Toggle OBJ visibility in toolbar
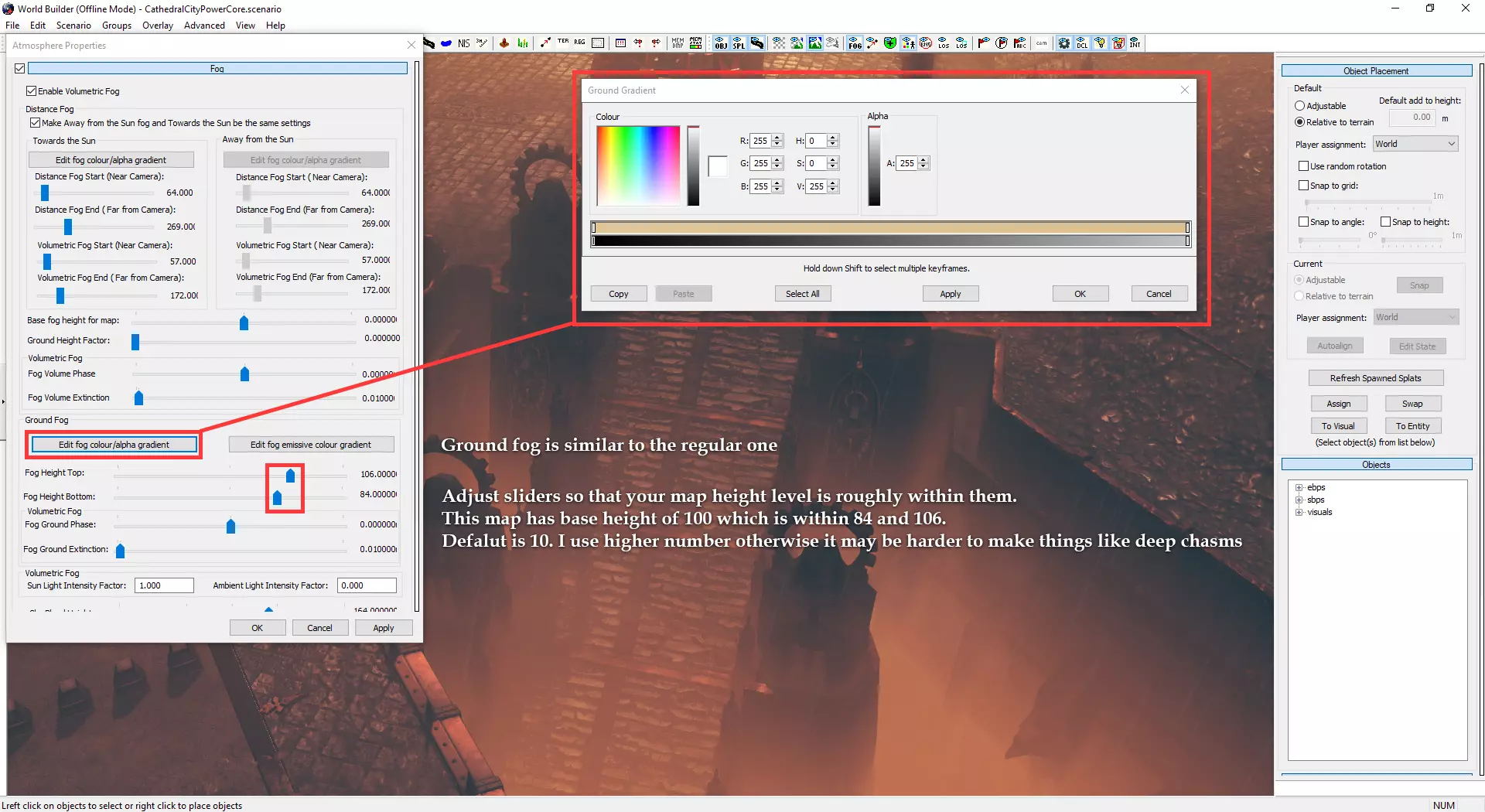Viewport: 1485px width, 812px height. pyautogui.click(x=721, y=43)
